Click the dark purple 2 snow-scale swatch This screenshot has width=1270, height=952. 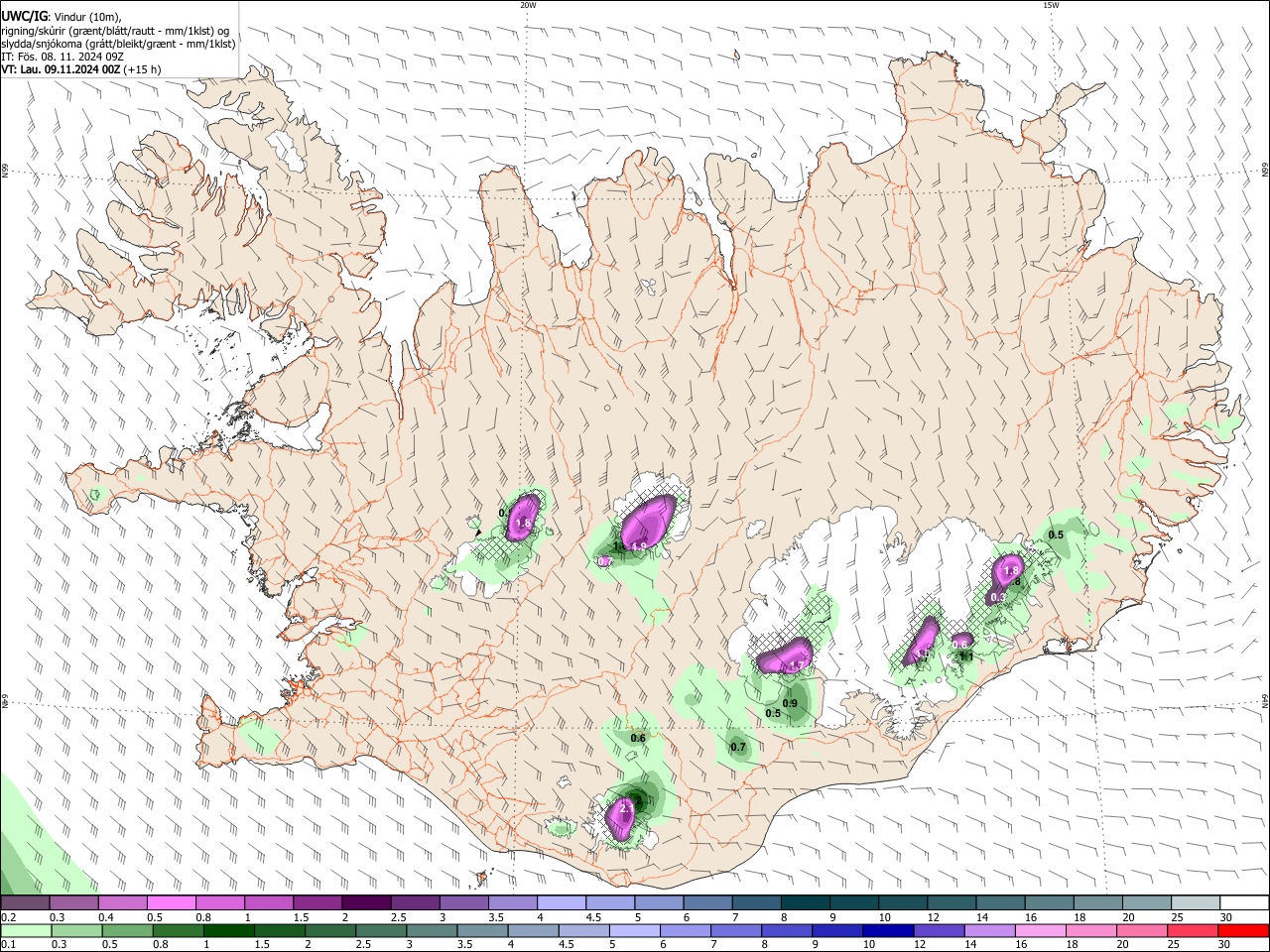pyautogui.click(x=366, y=903)
